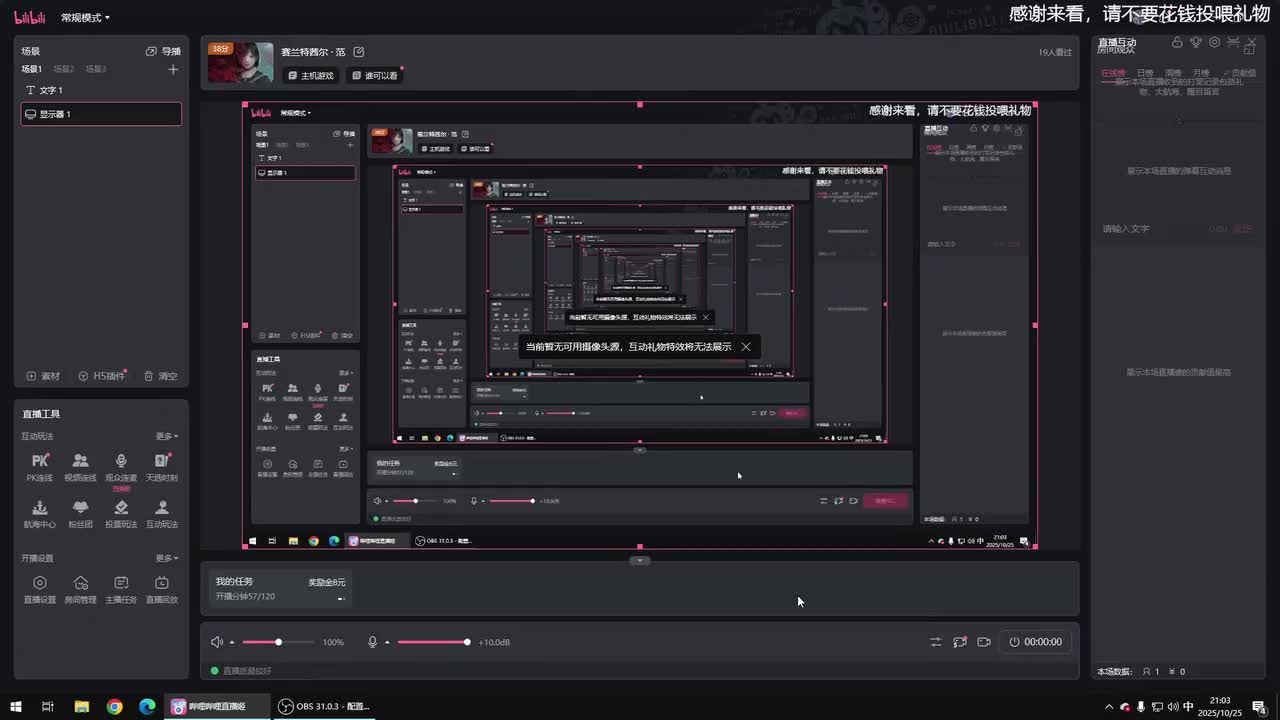The width and height of the screenshot is (1280, 720).
Task: Open the 投票玩法 tool
Action: [121, 514]
